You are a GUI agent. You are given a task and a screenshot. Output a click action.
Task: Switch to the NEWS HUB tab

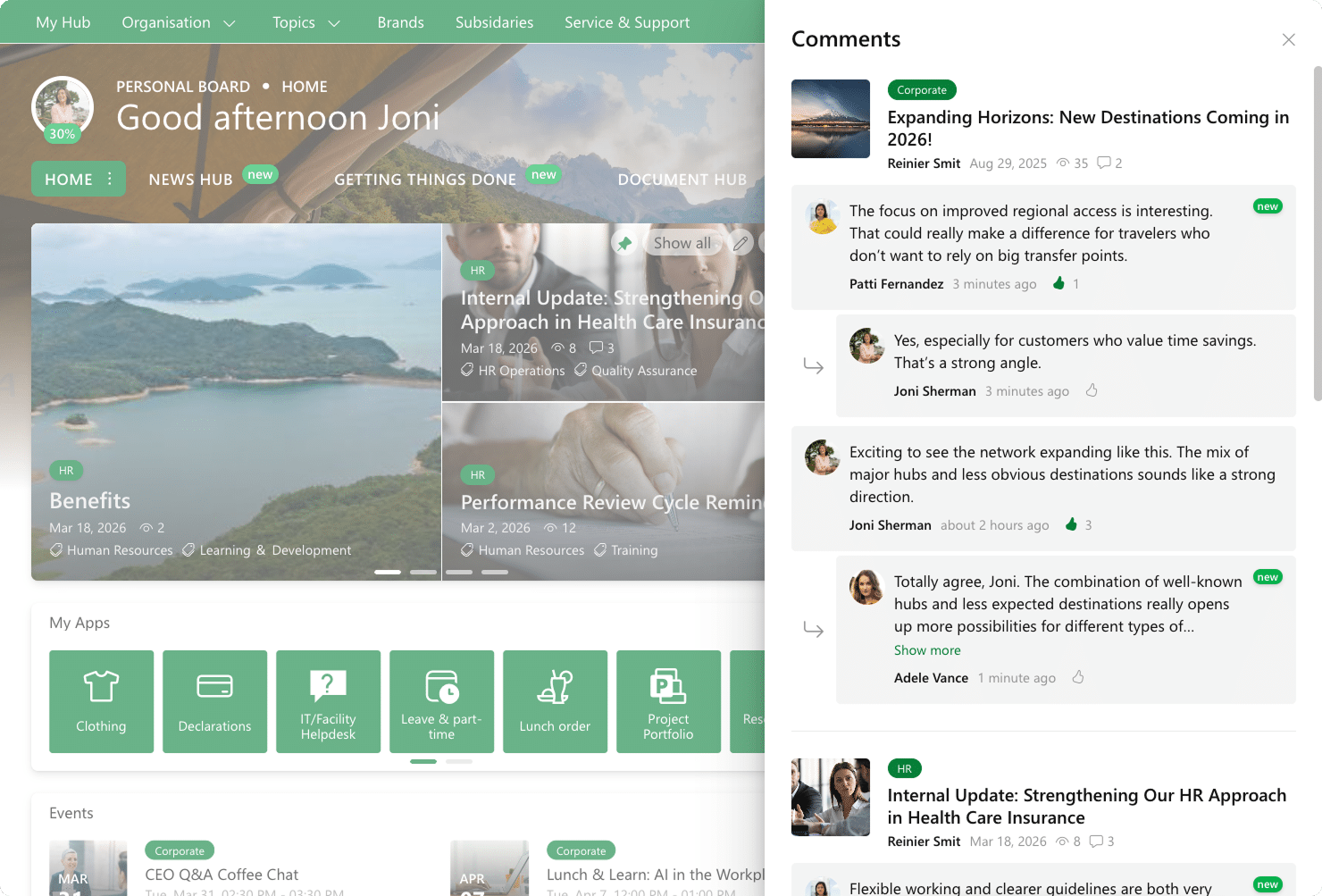(190, 180)
